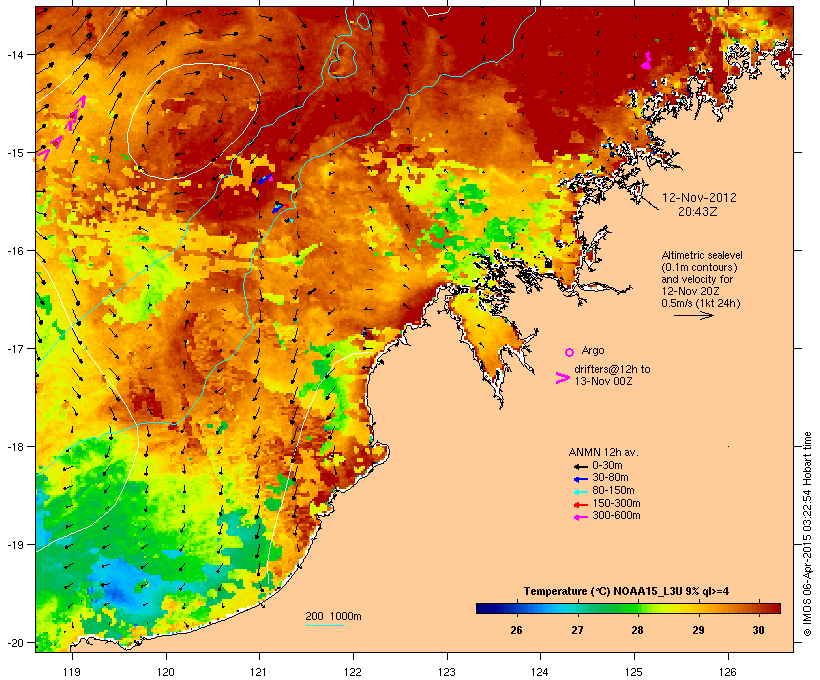
Task: Click the magenta marker near 125E 14S
Action: (647, 60)
